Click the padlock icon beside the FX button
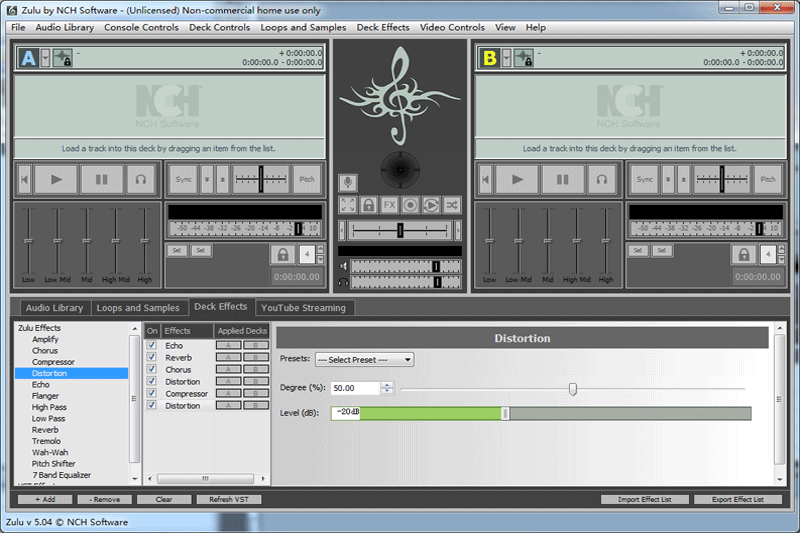 pos(368,205)
